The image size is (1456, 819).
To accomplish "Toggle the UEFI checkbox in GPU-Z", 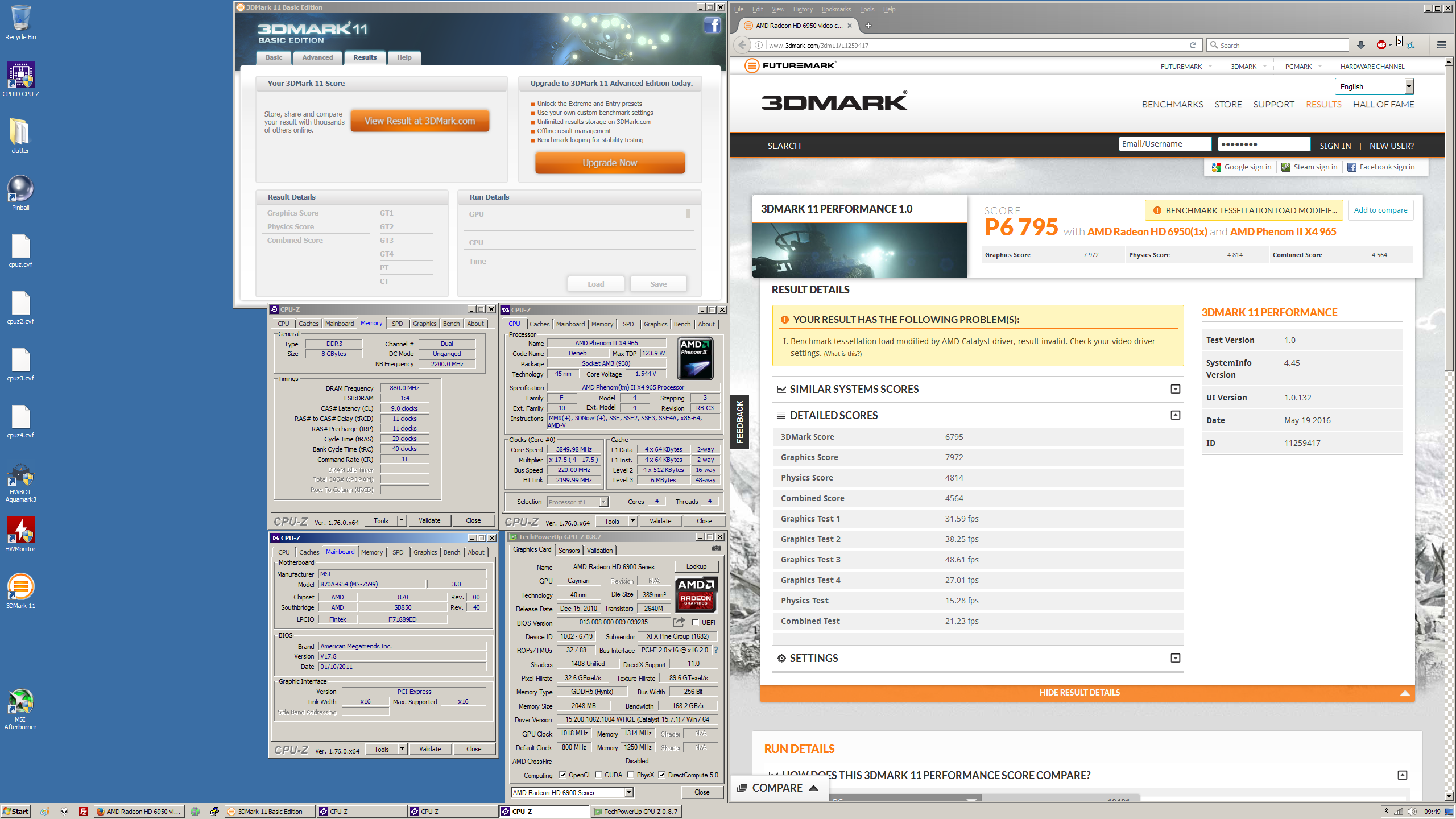I will coord(695,622).
